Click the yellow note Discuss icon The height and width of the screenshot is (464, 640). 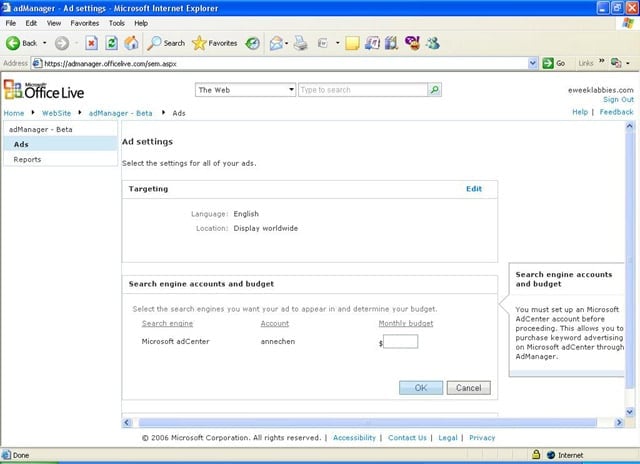[352, 43]
